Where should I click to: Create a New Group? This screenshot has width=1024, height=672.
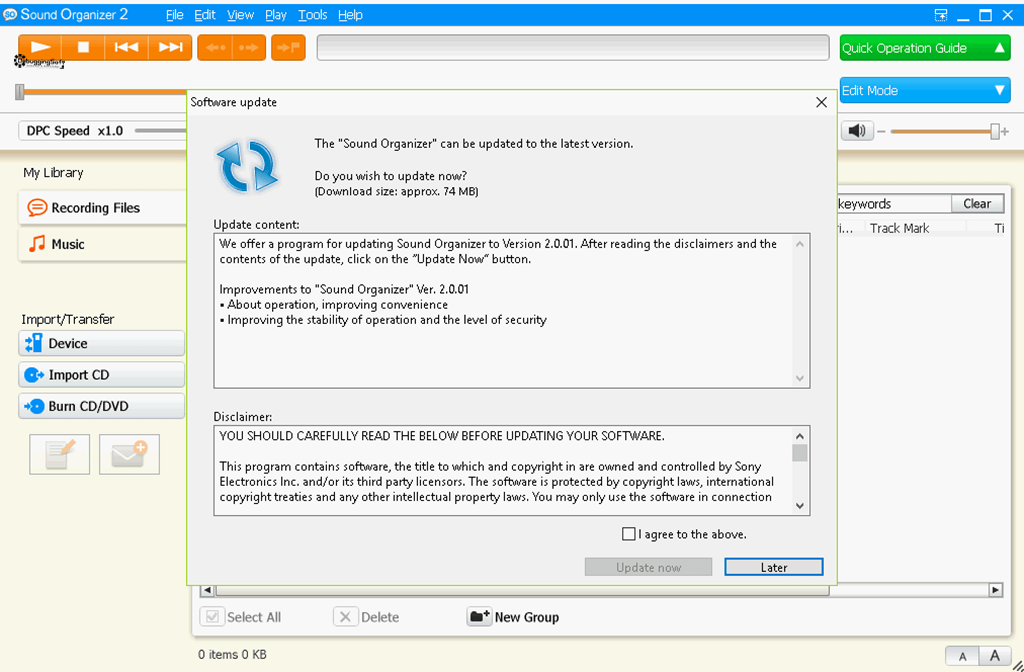click(514, 617)
